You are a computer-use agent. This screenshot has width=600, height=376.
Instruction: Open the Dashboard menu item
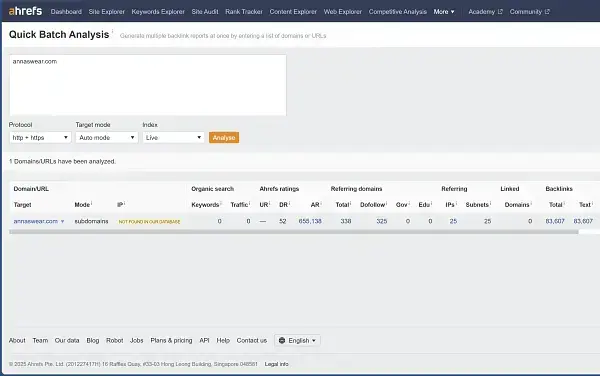[x=66, y=12]
